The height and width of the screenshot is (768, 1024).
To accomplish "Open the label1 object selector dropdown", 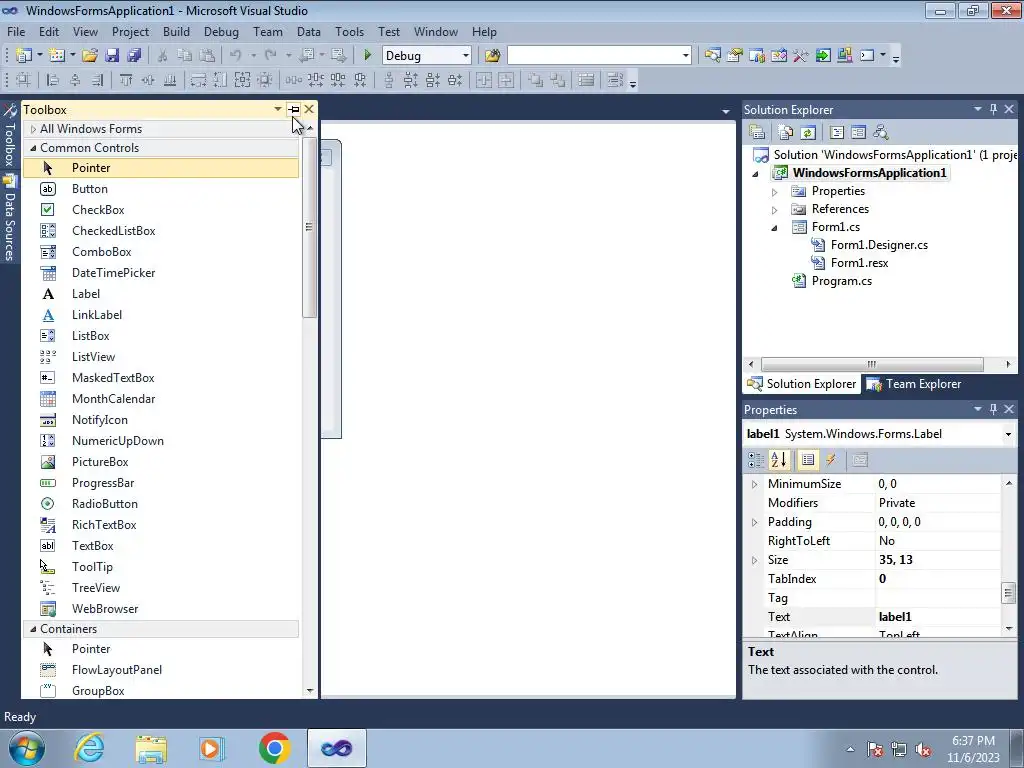I will point(1008,434).
